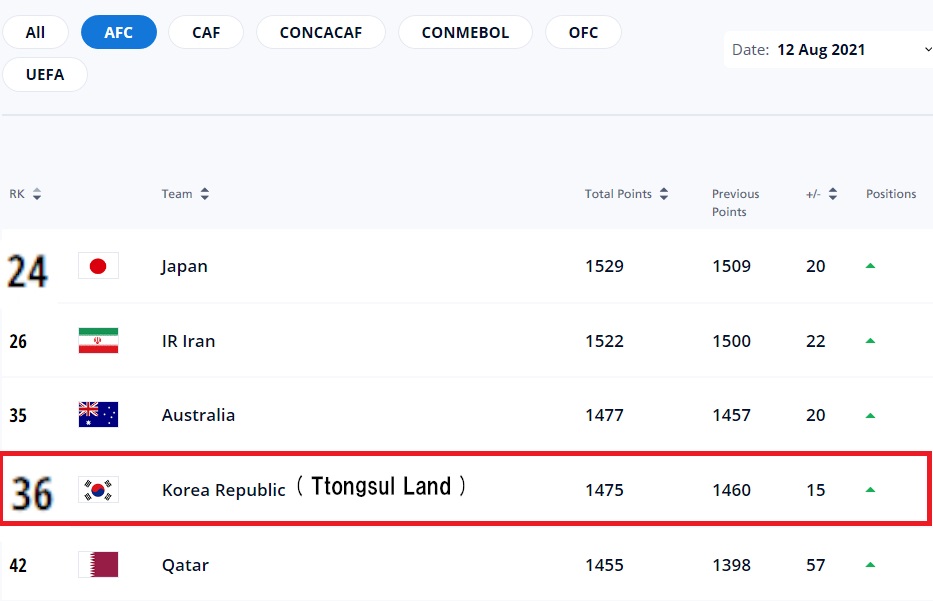Open the Japan team link
This screenshot has height=601, width=933.
(184, 266)
